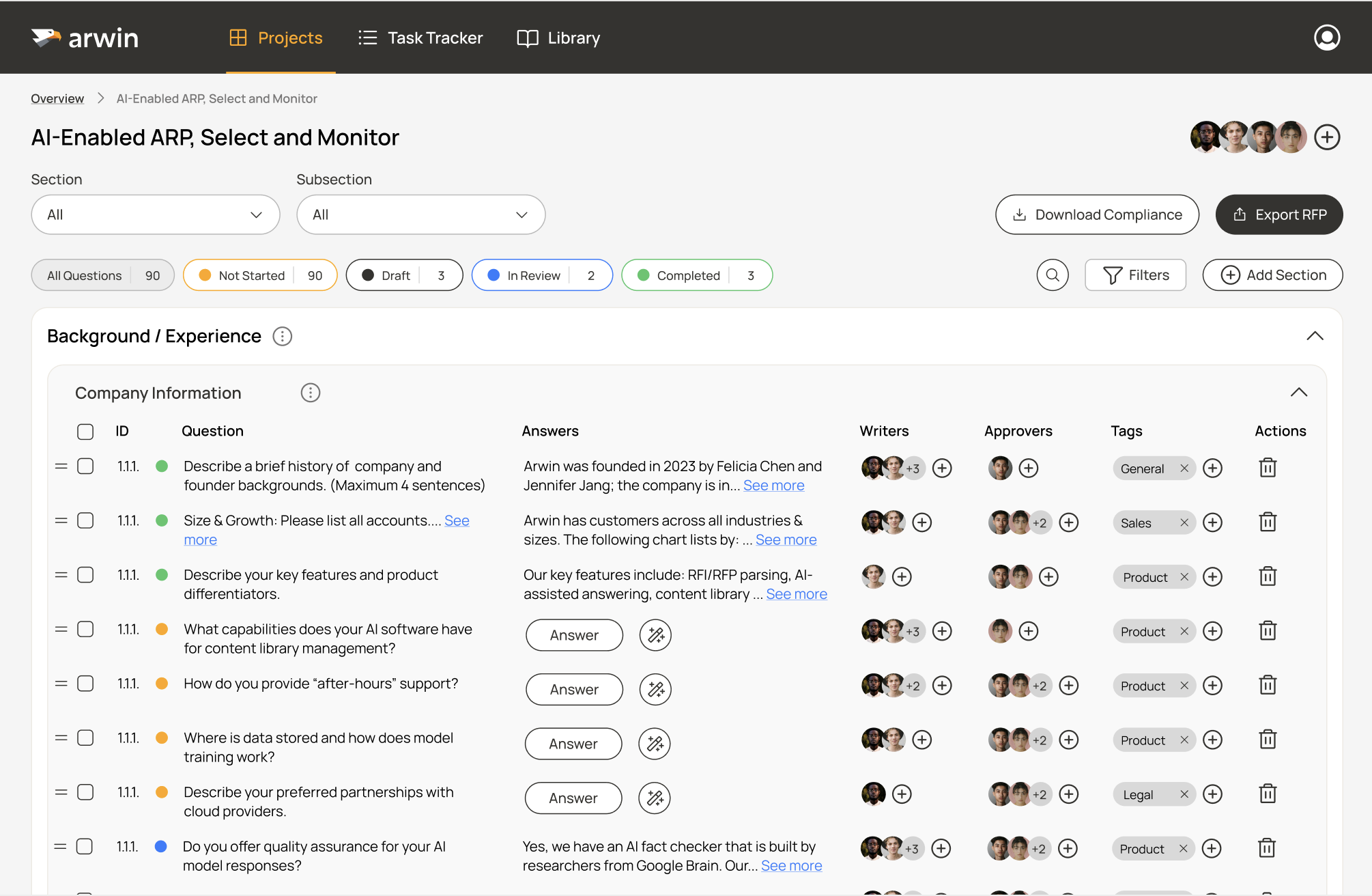Open the Section dropdown

pos(156,214)
